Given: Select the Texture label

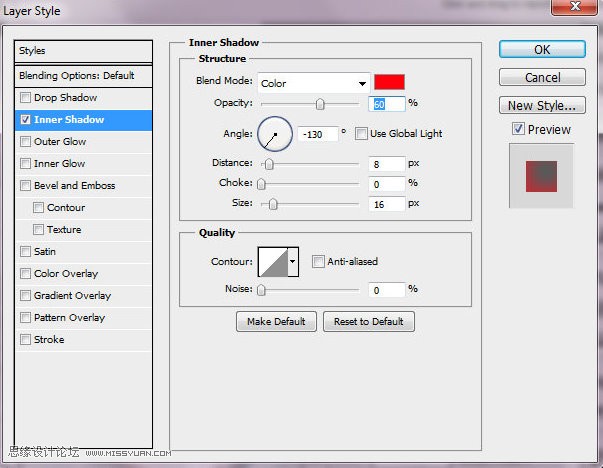Looking at the screenshot, I should (64, 230).
